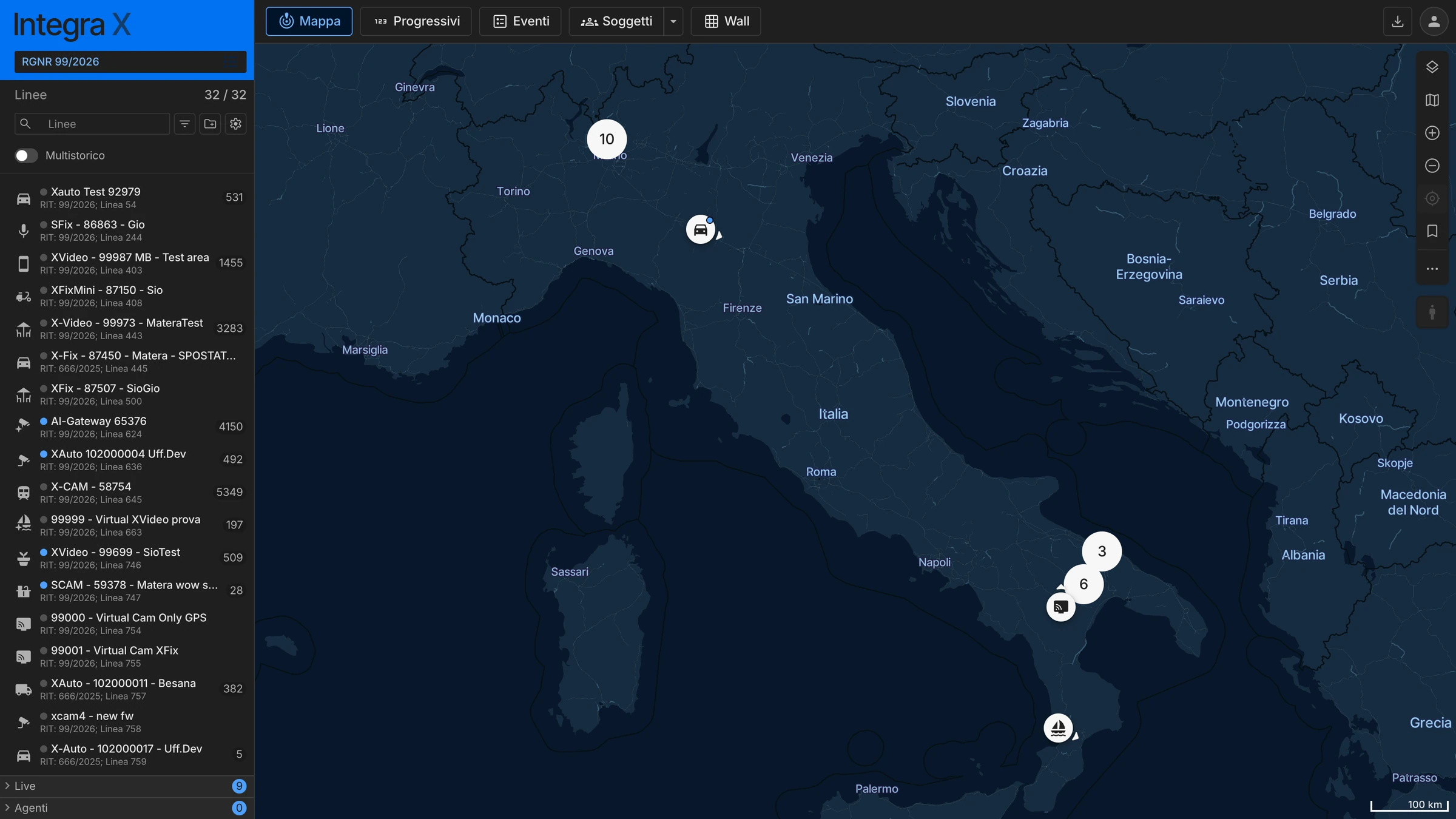The width and height of the screenshot is (1456, 819).
Task: Open the filter icon next to Linee search
Action: 185,124
